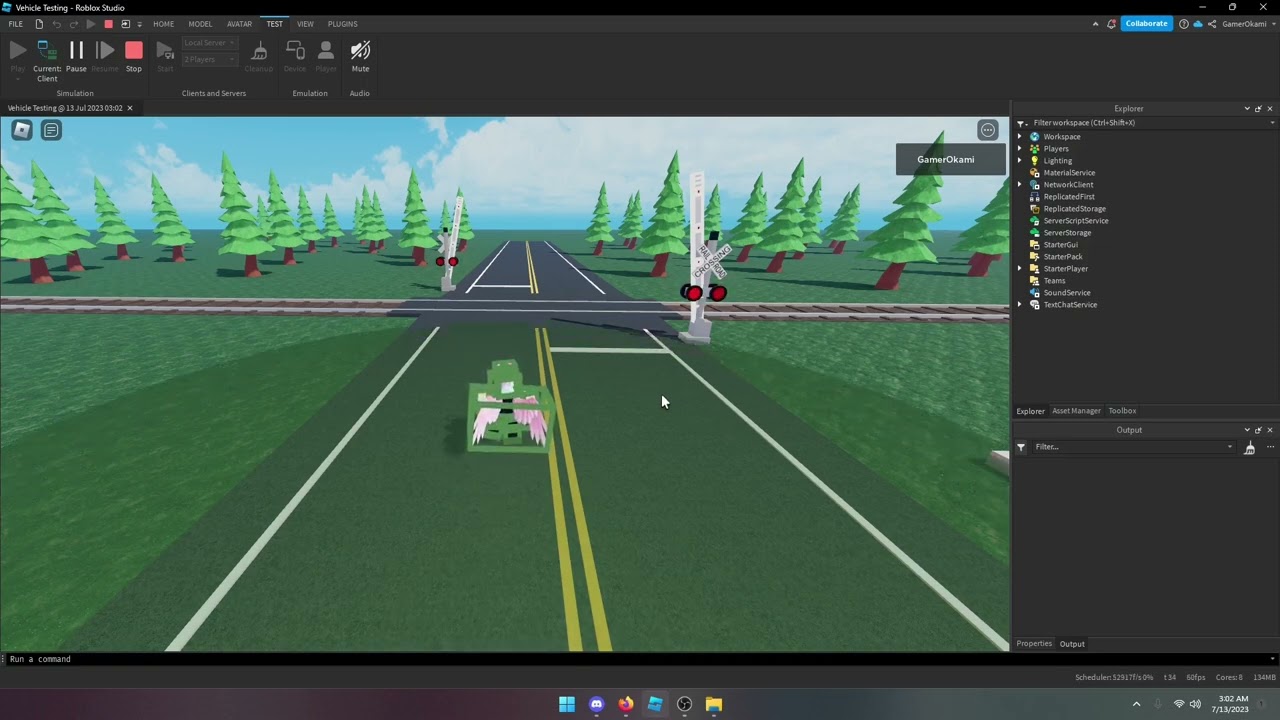Open the AVATAR ribbon tab
The height and width of the screenshot is (720, 1280).
click(x=239, y=24)
